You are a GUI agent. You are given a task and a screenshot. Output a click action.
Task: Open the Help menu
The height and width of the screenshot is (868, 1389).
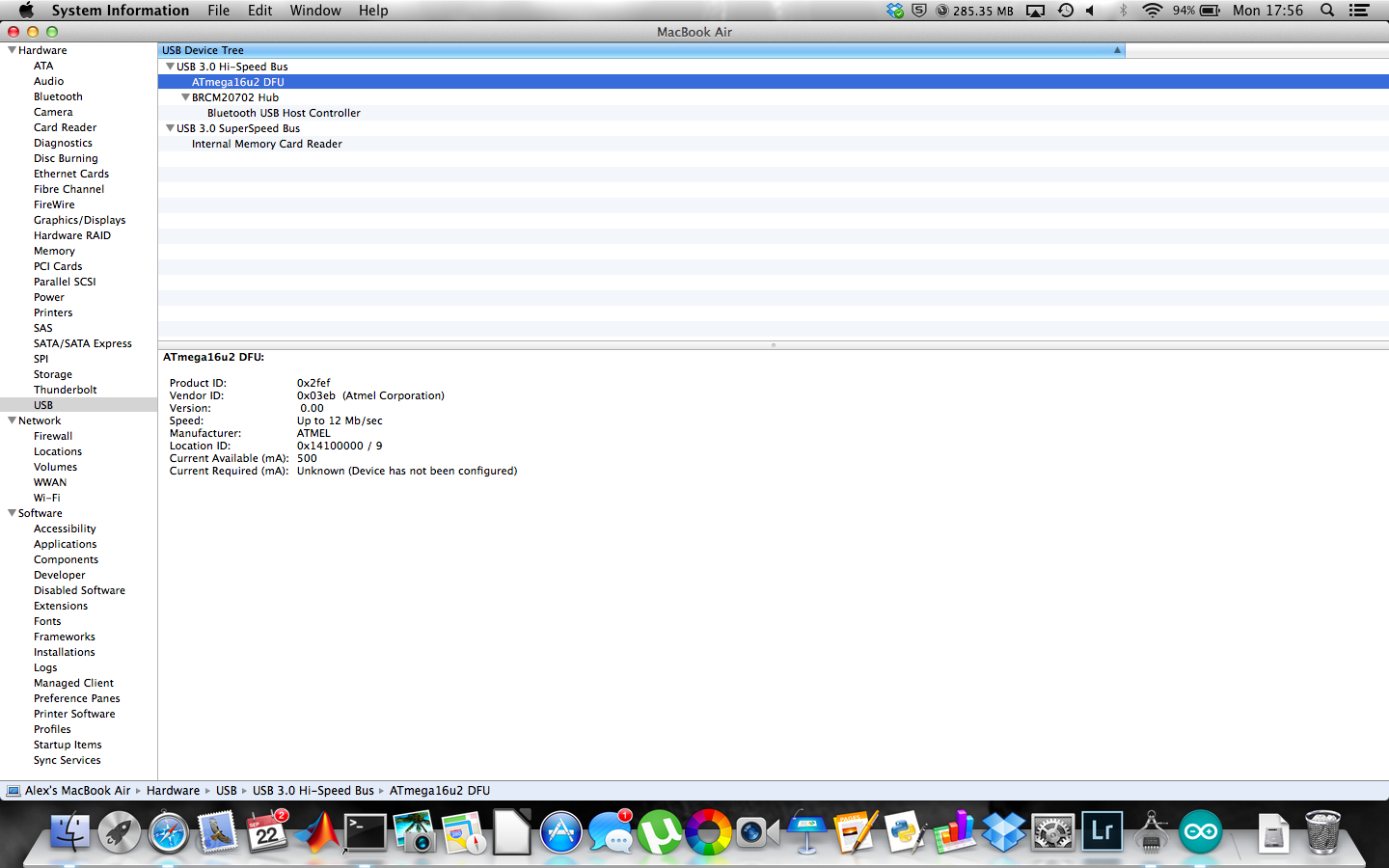(x=373, y=11)
